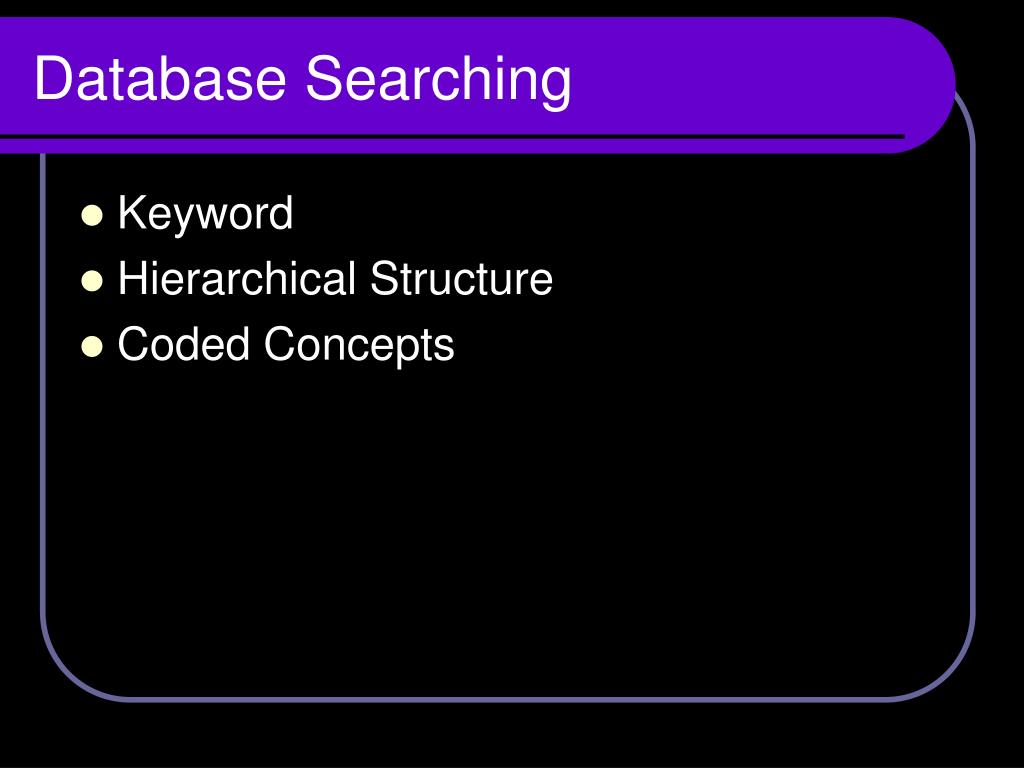Image resolution: width=1024 pixels, height=768 pixels.
Task: Click the yellow bullet beside Keyword
Action: click(92, 216)
